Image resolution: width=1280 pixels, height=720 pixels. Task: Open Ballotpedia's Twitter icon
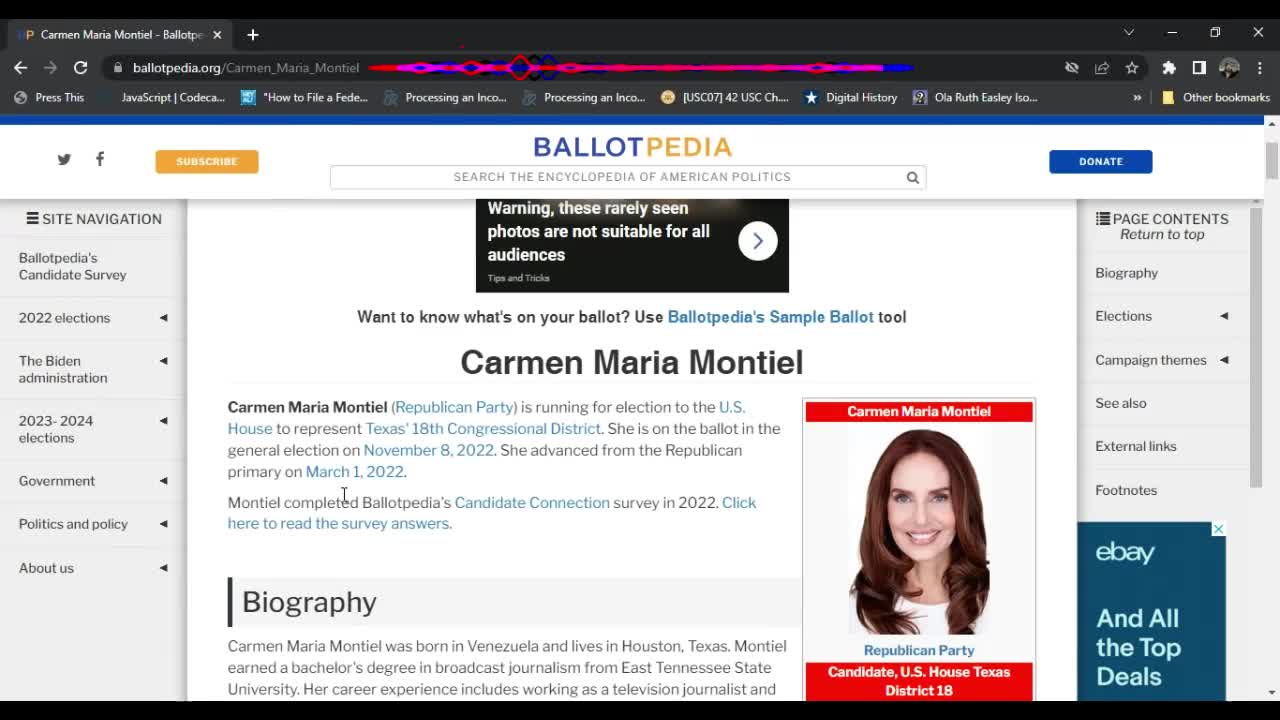pyautogui.click(x=64, y=159)
